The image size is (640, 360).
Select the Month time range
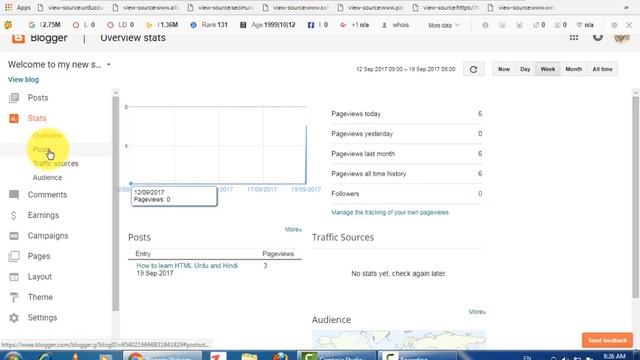click(x=573, y=69)
